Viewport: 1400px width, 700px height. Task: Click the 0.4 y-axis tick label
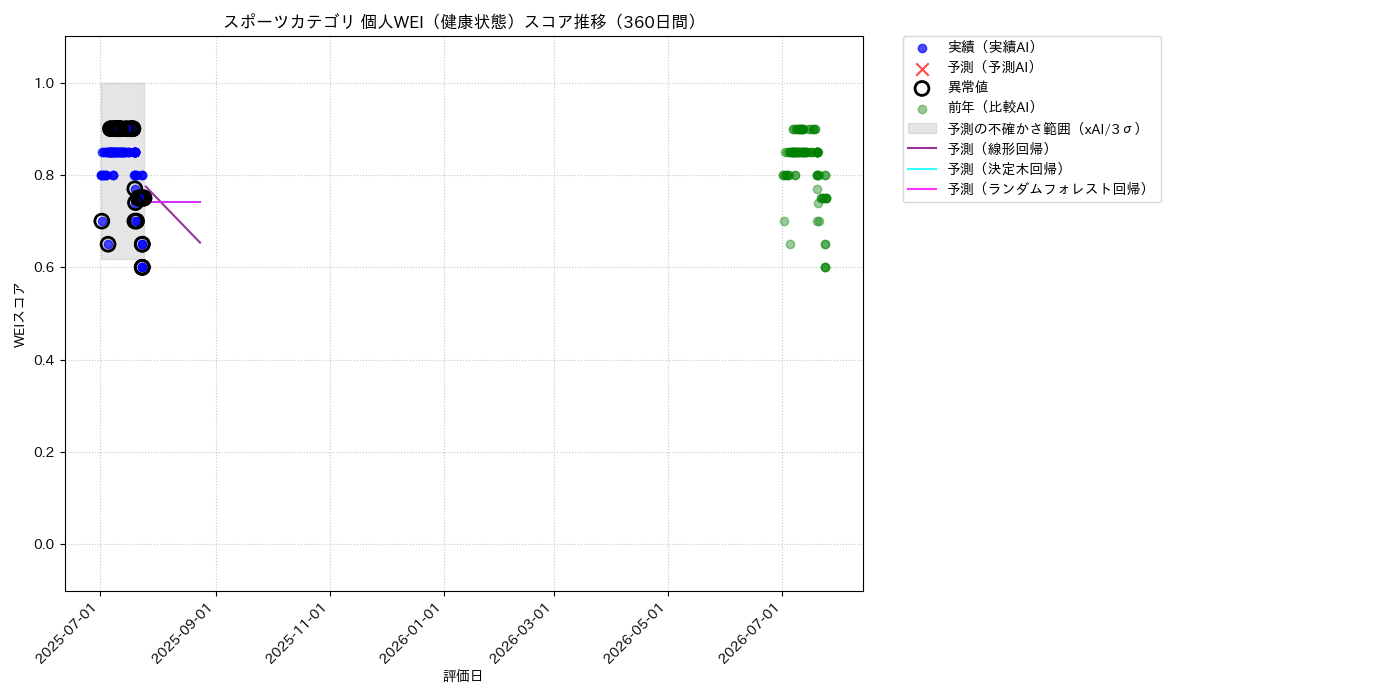[x=43, y=360]
